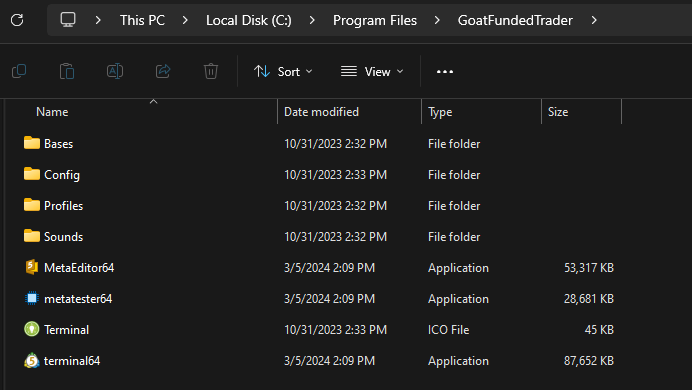Viewport: 692px width, 390px height.
Task: Select the Config folder
Action: (x=62, y=175)
